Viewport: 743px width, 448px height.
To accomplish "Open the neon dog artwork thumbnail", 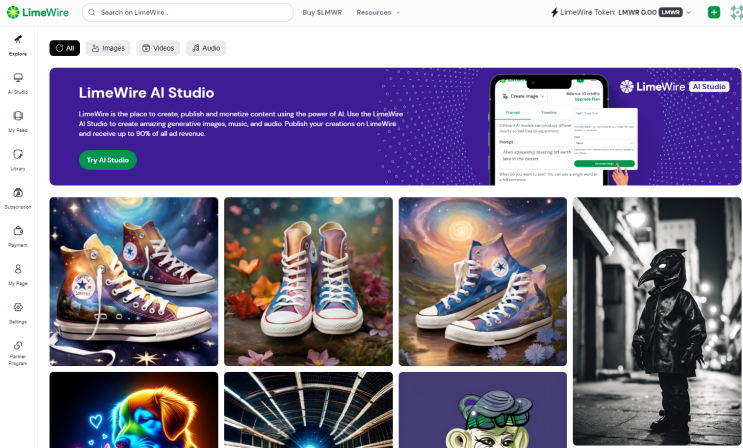I will pos(134,410).
